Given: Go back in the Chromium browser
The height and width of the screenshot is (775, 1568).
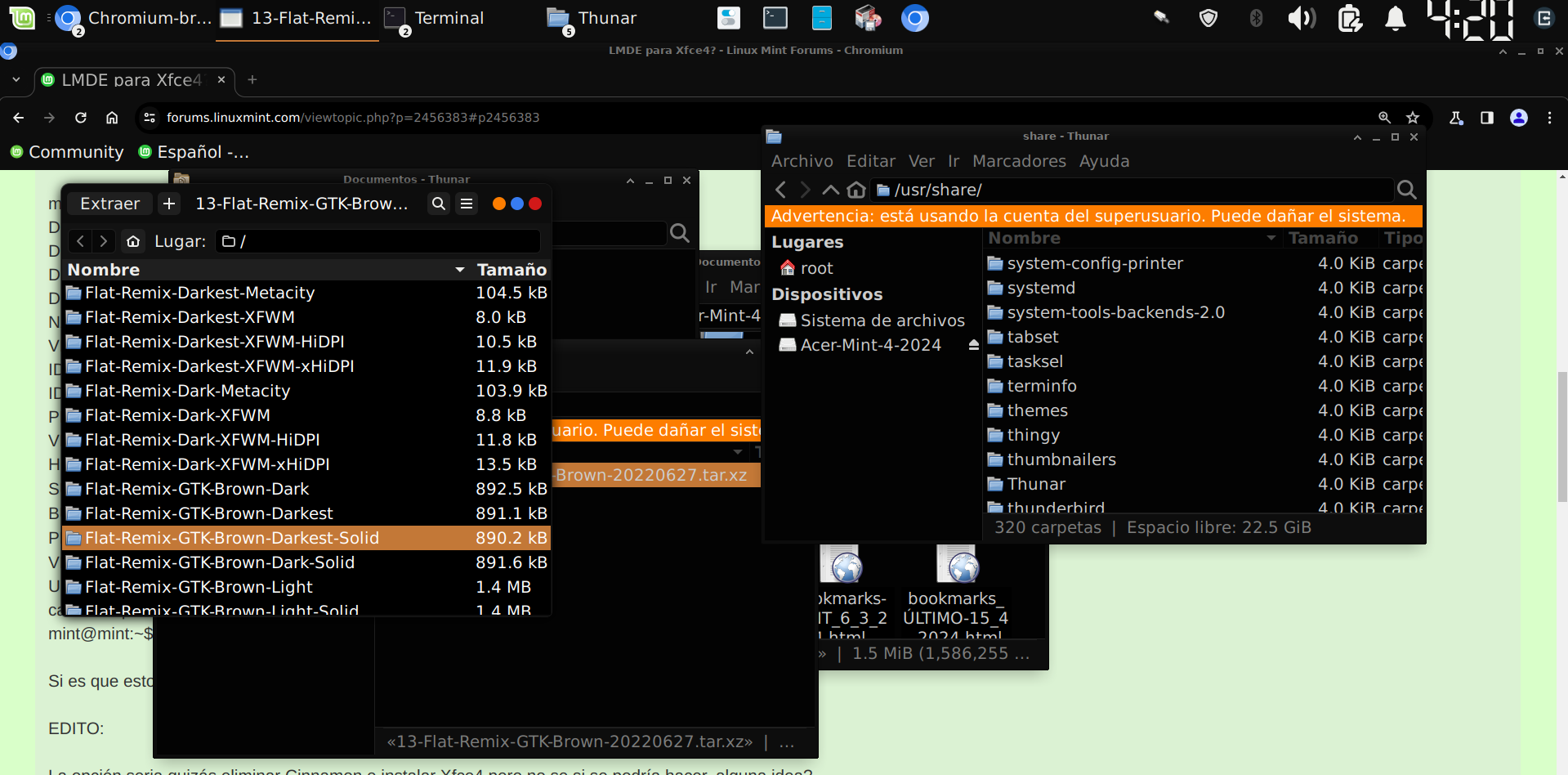Looking at the screenshot, I should (18, 118).
